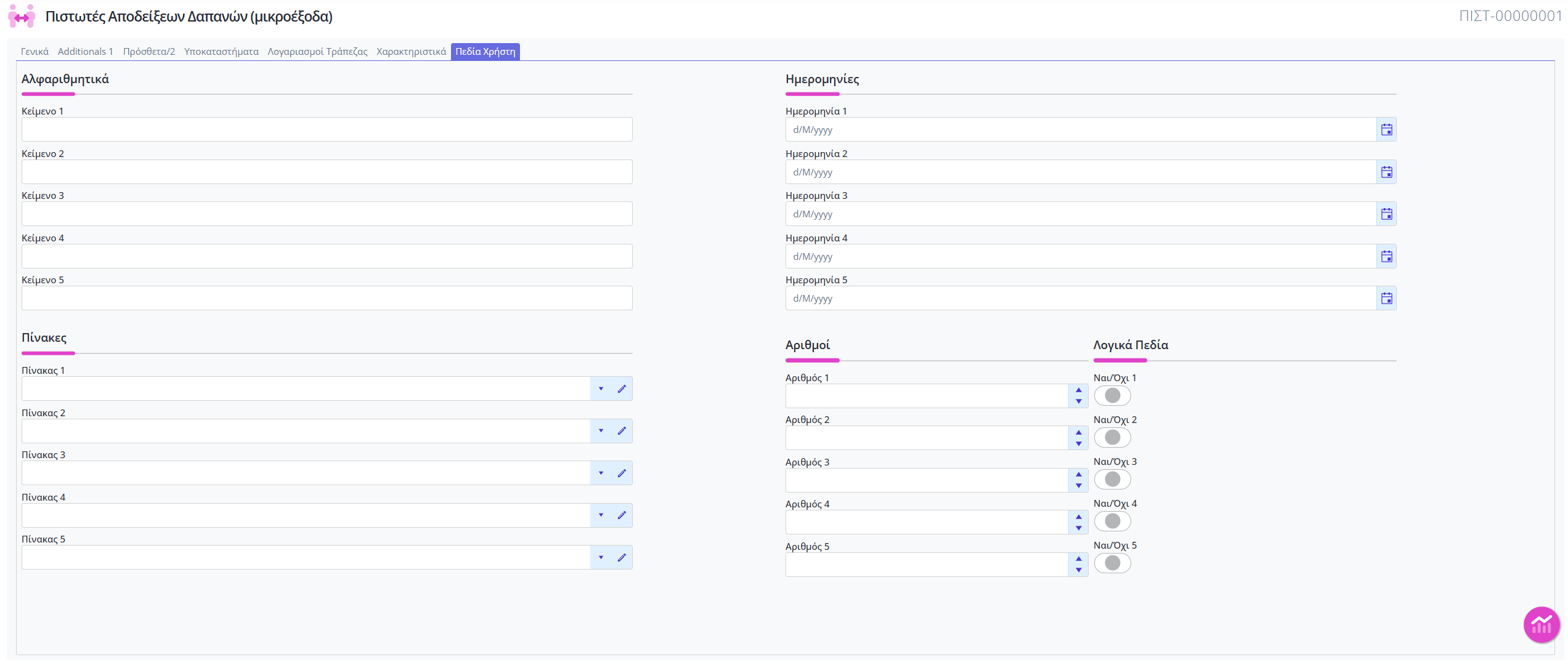Increase Αριθμός 5 with up arrow
This screenshot has height=665, width=1568.
click(x=1078, y=559)
